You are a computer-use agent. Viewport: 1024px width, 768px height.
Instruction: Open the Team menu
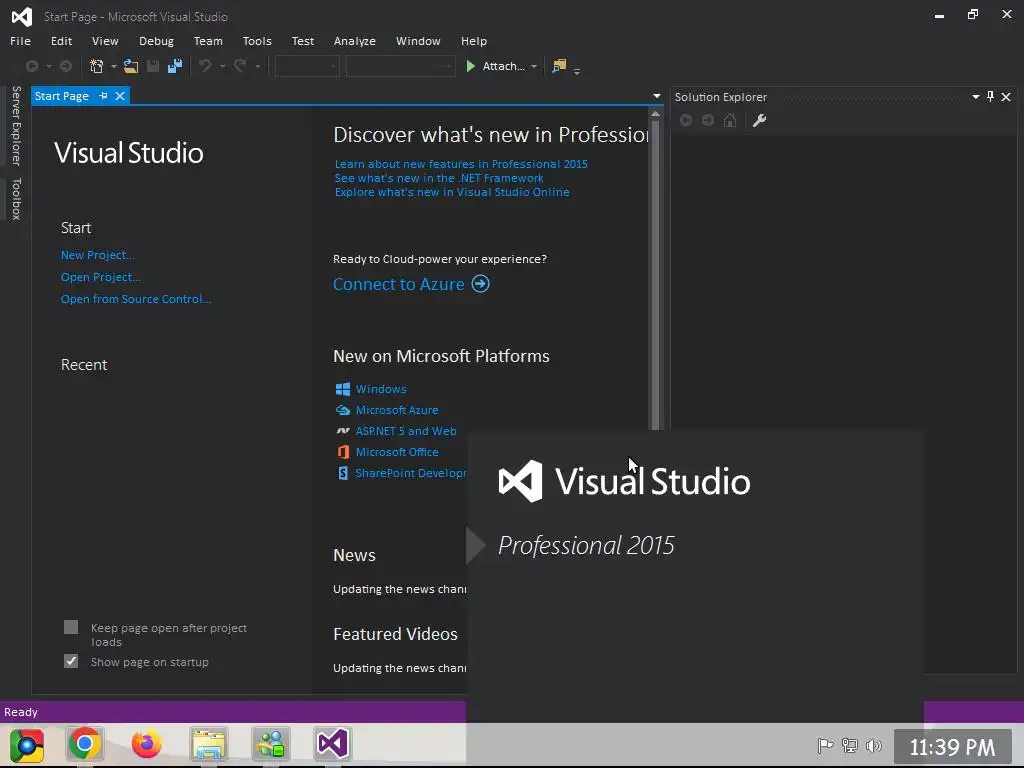click(x=208, y=41)
